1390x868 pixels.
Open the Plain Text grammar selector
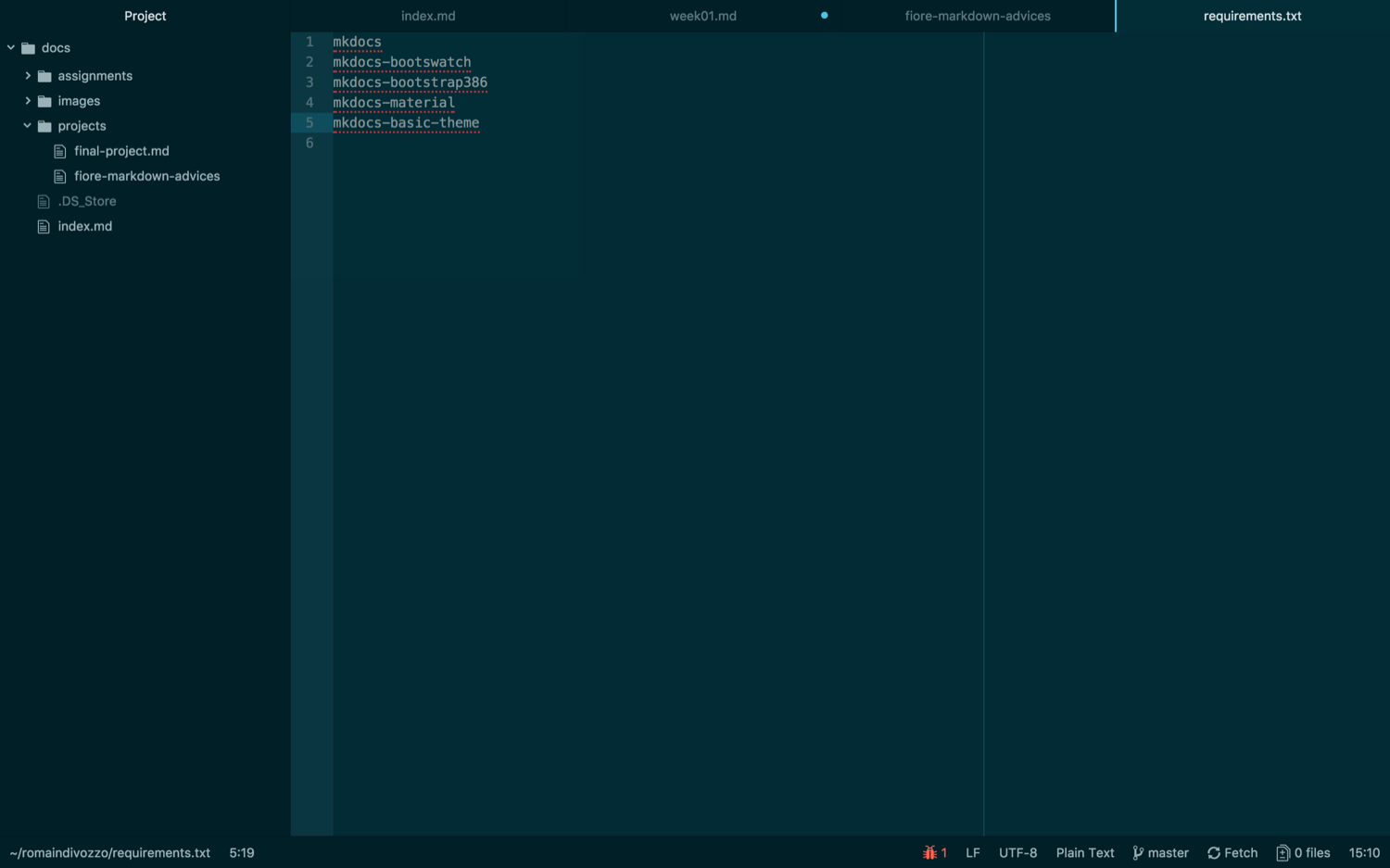pos(1084,853)
